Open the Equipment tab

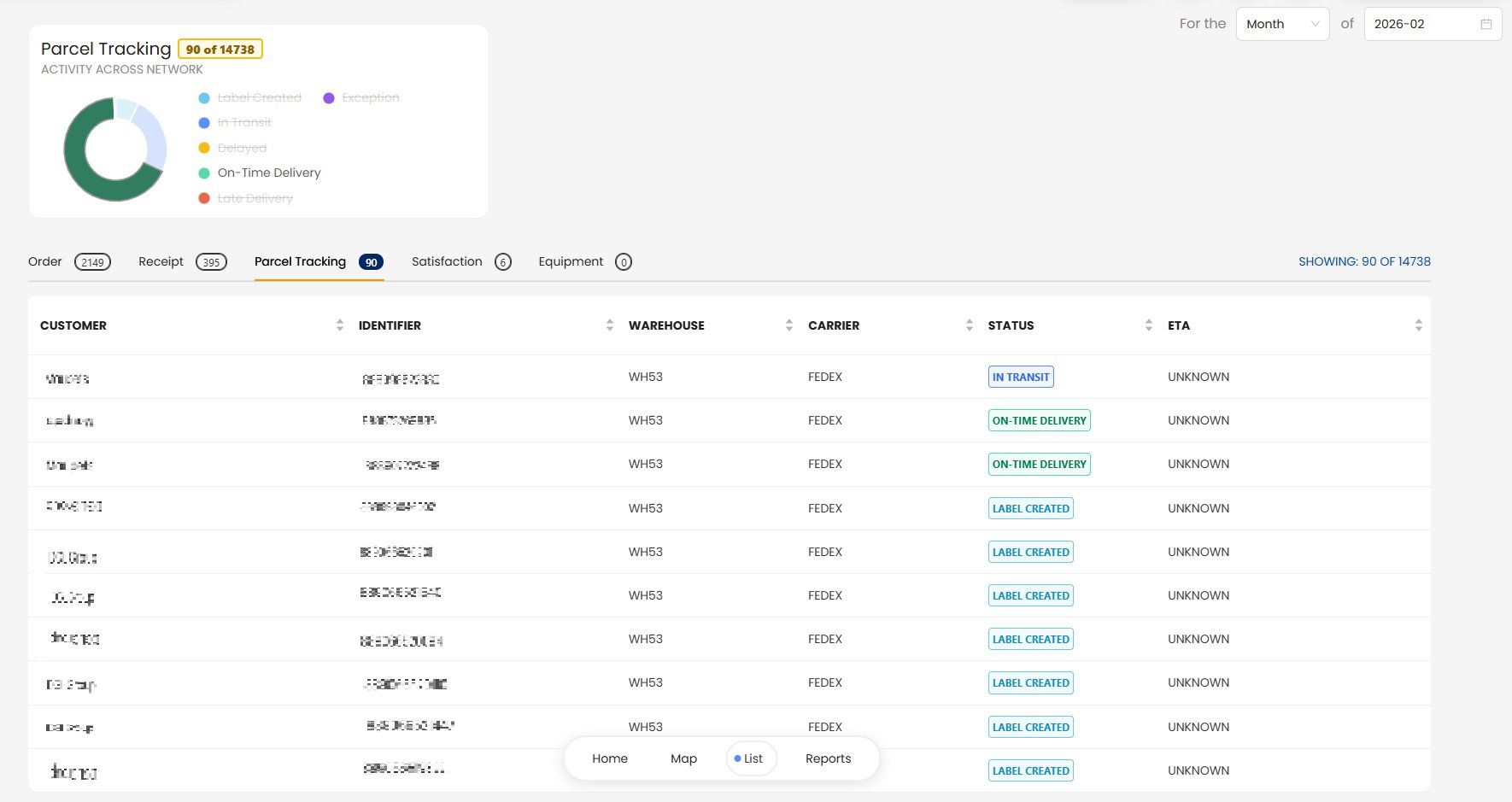point(585,262)
